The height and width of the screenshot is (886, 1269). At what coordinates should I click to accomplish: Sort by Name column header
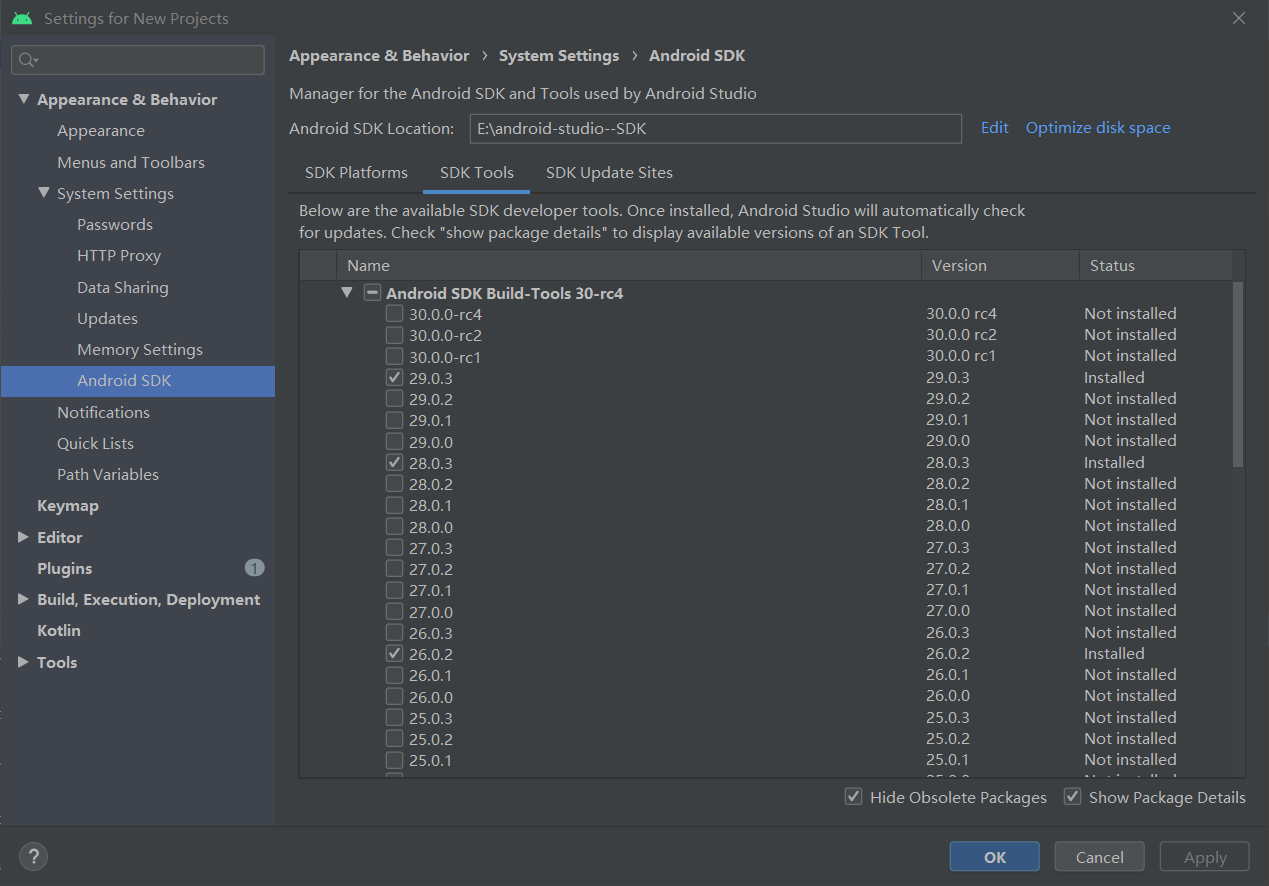coord(629,266)
